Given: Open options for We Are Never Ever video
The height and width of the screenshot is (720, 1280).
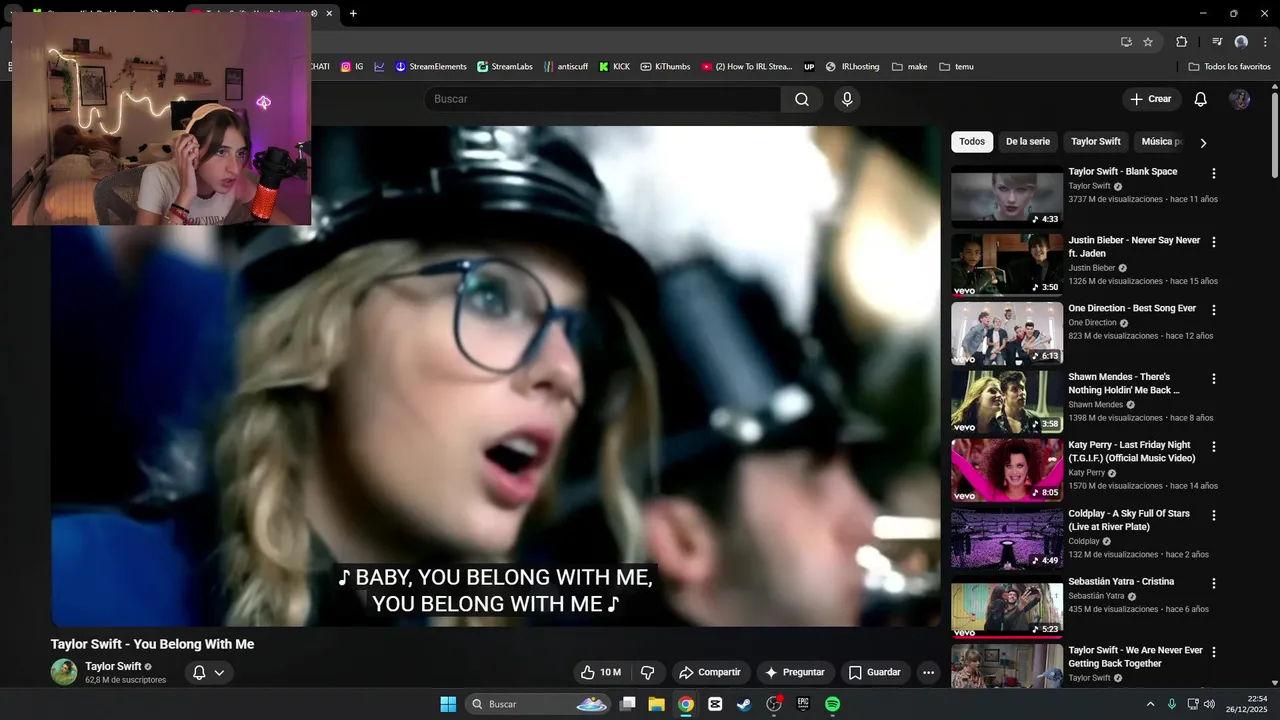Looking at the screenshot, I should [1214, 652].
